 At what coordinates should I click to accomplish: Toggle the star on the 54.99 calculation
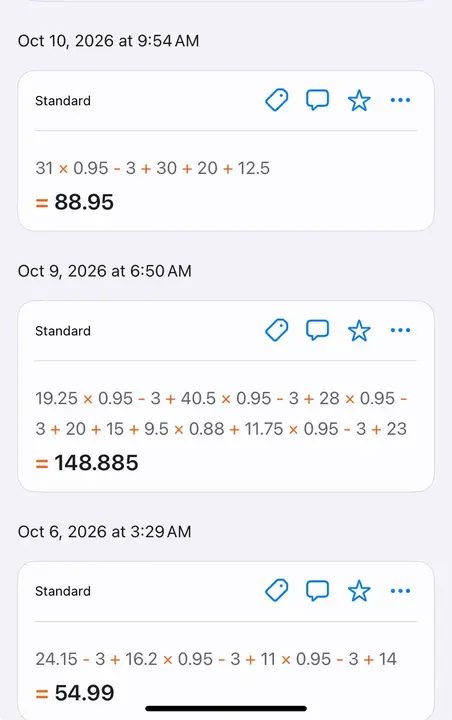tap(359, 591)
